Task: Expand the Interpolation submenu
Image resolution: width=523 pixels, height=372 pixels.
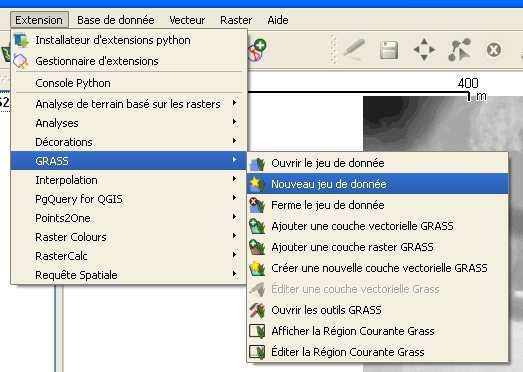Action: click(129, 180)
